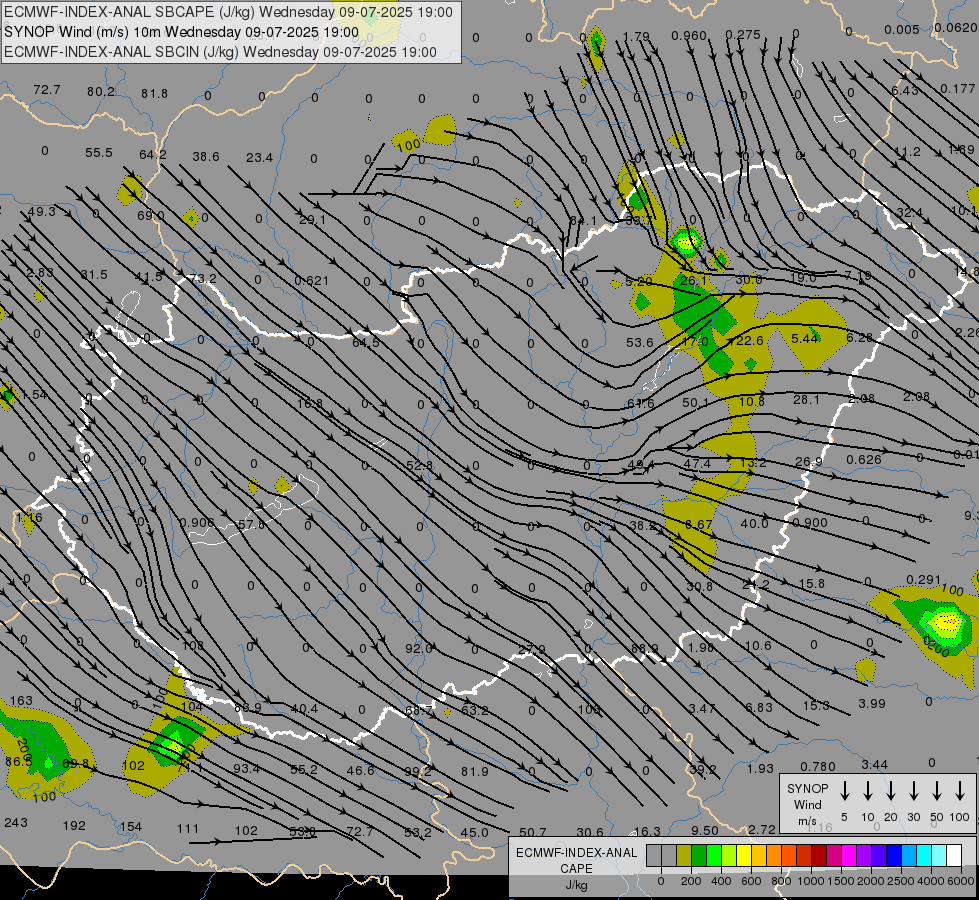The image size is (979, 900).
Task: Click the map value '57.6'
Action: (251, 525)
